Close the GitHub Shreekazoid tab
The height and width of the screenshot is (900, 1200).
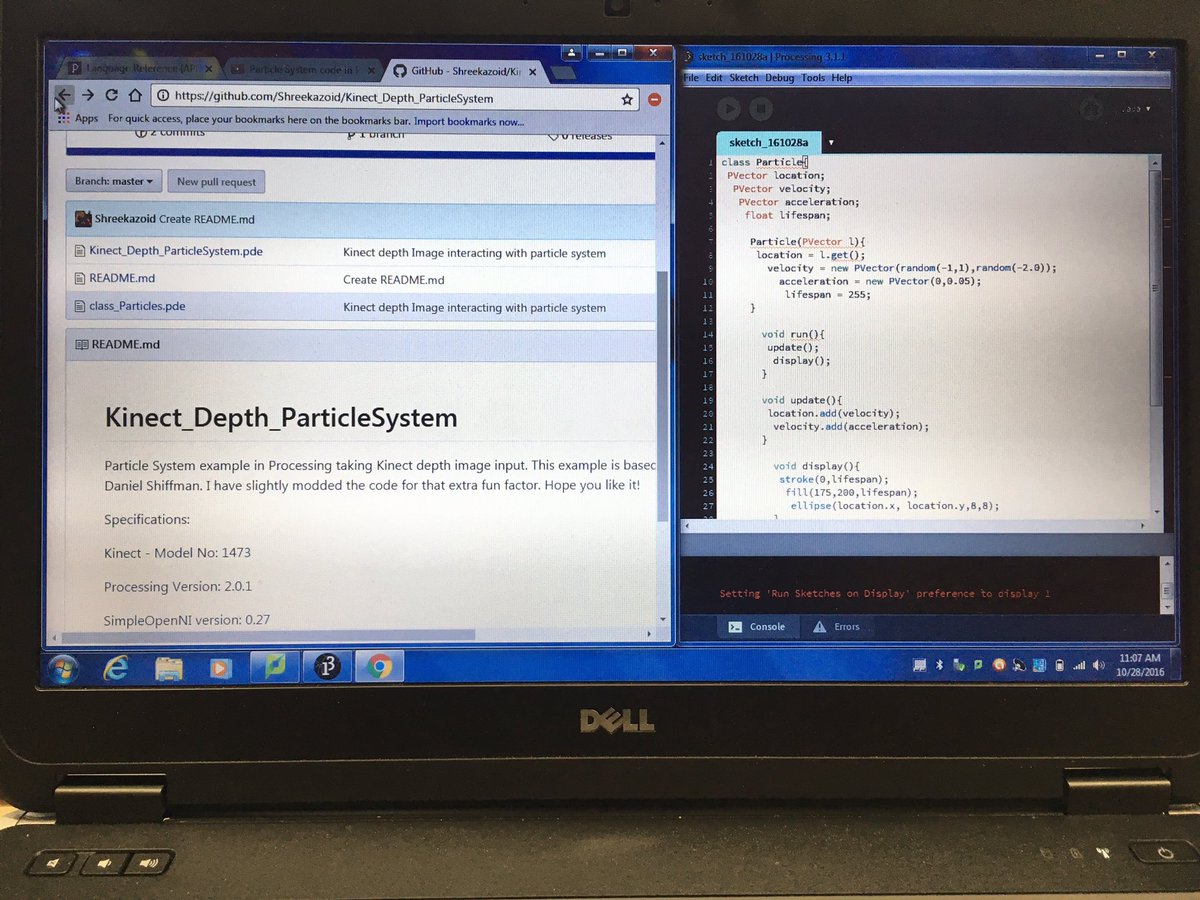pos(533,72)
